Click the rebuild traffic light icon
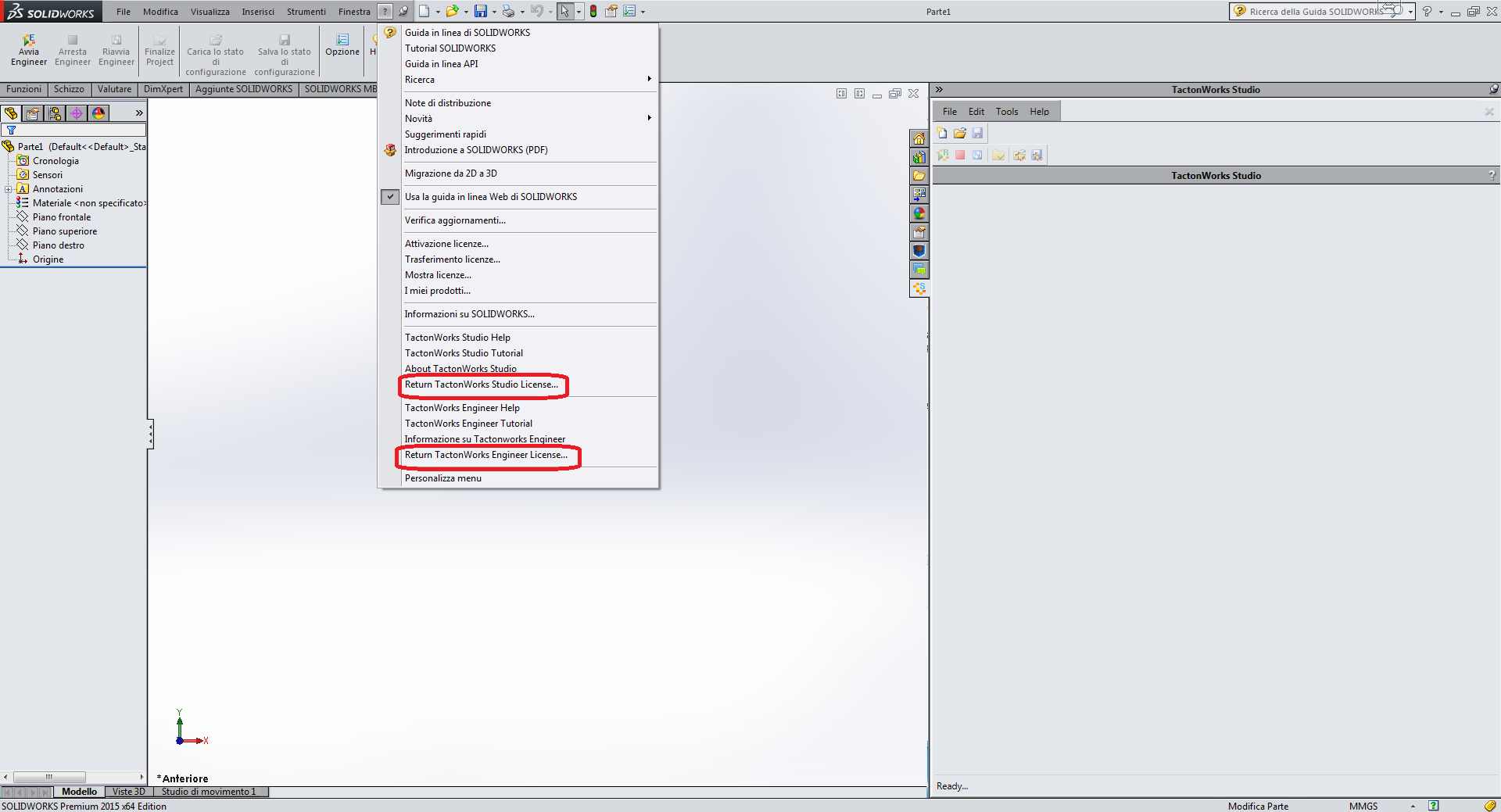This screenshot has height=812, width=1501. click(x=593, y=11)
